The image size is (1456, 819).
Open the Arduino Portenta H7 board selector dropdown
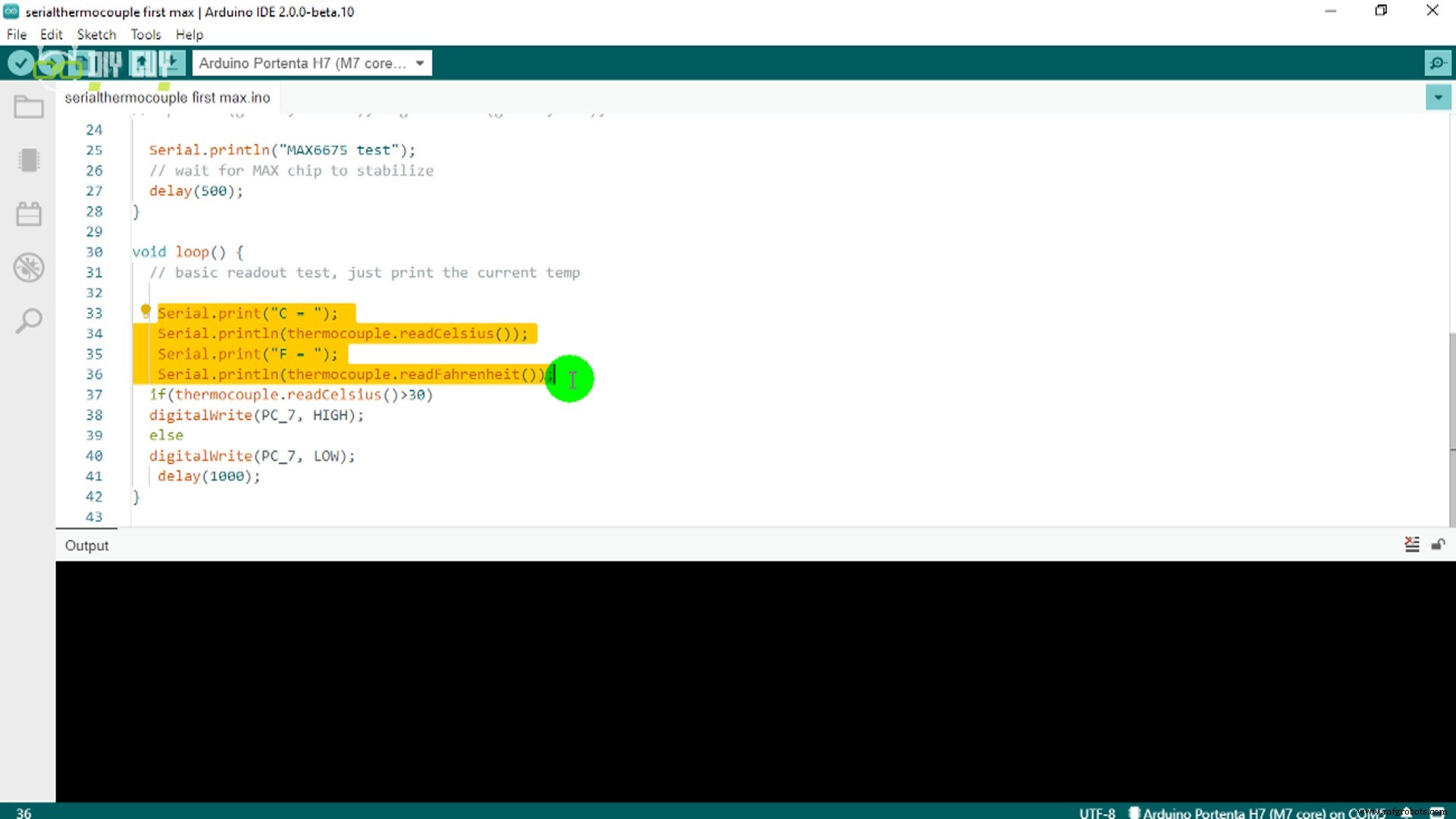[x=311, y=63]
